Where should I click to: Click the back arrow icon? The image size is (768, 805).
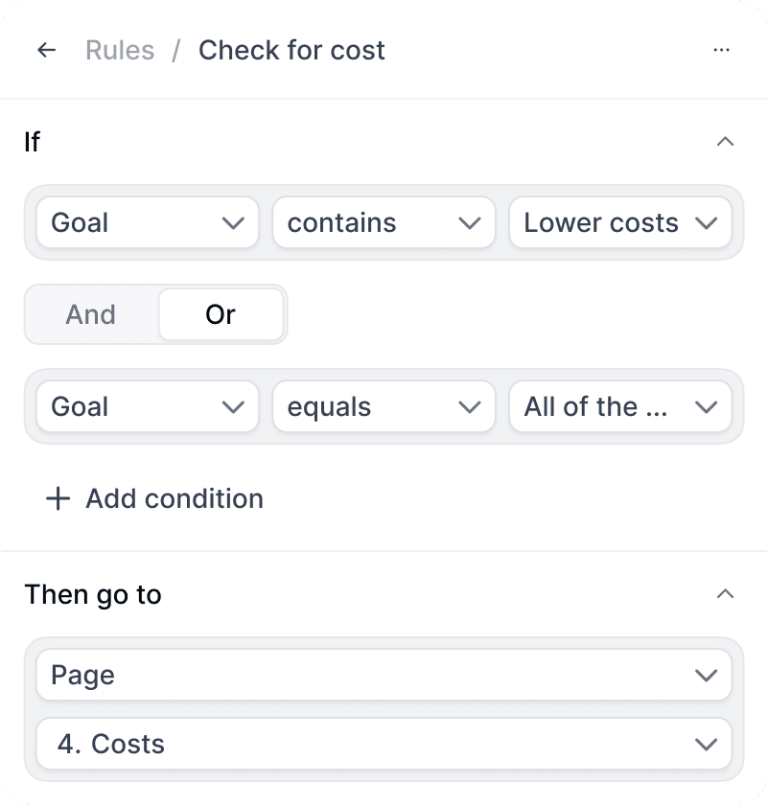click(x=46, y=50)
